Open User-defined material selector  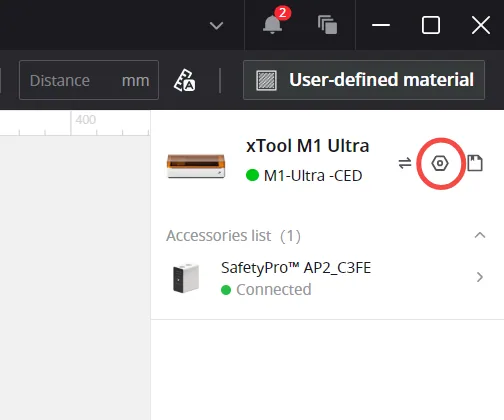(364, 80)
